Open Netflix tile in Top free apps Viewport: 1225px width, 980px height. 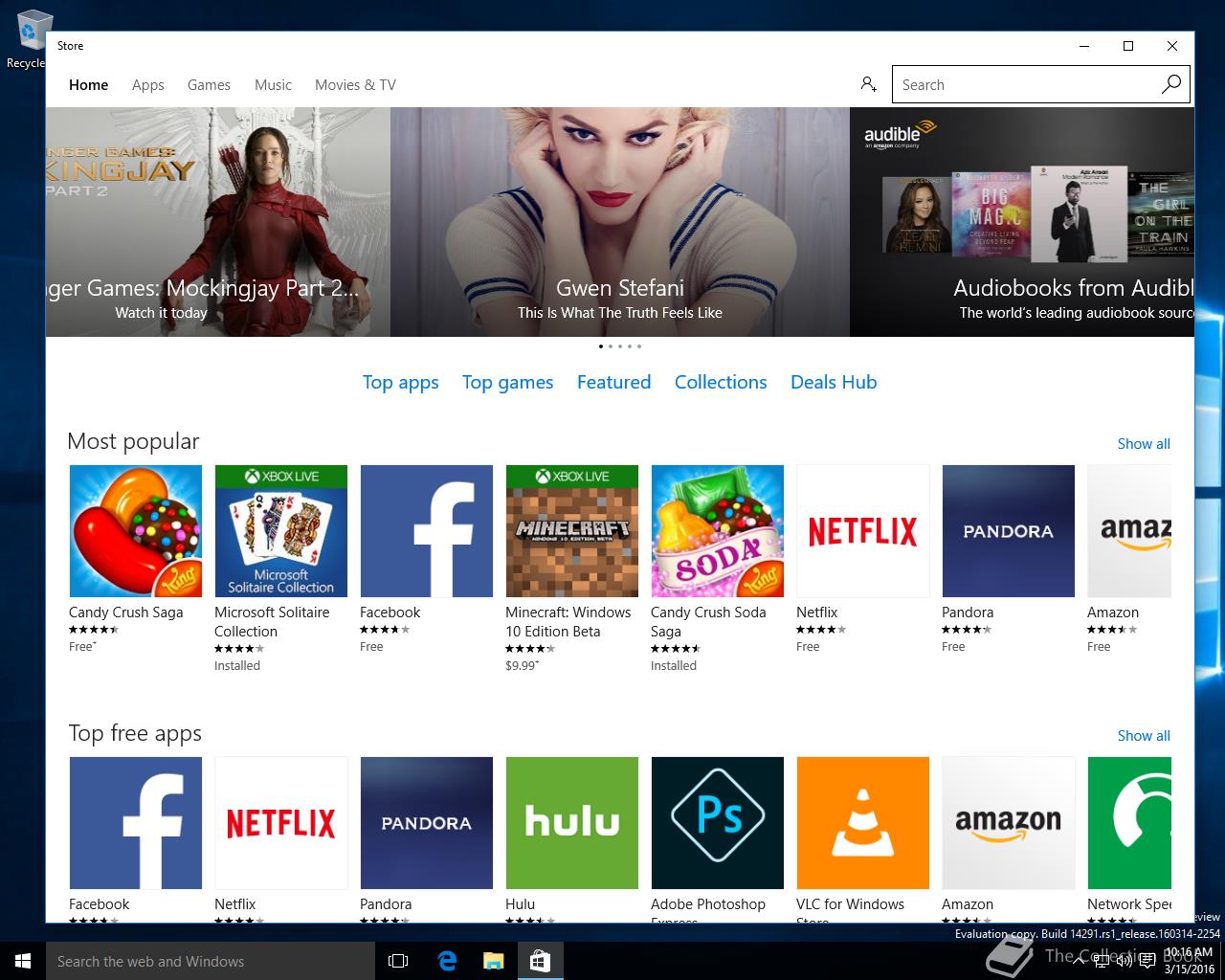(x=281, y=823)
